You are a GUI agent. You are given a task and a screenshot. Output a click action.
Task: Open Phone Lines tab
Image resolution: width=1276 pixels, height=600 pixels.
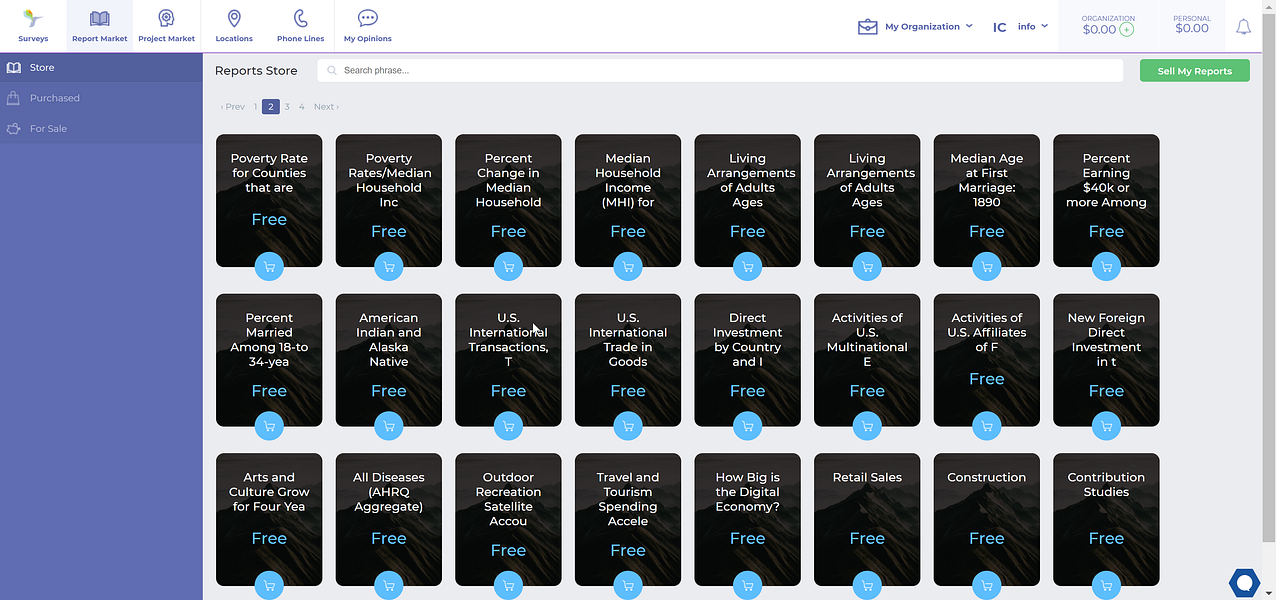coord(300,26)
